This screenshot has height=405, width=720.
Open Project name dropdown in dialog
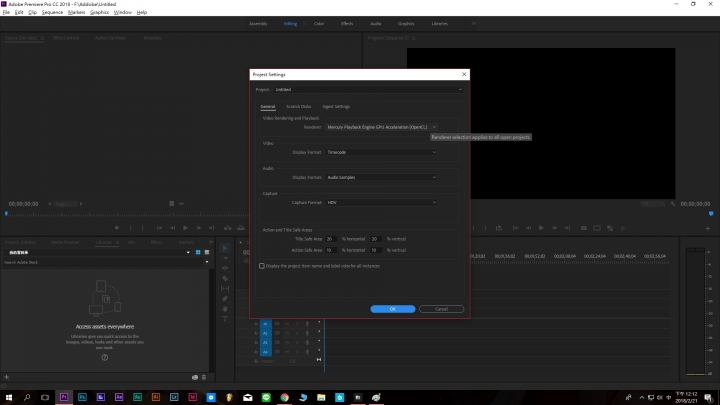369,90
